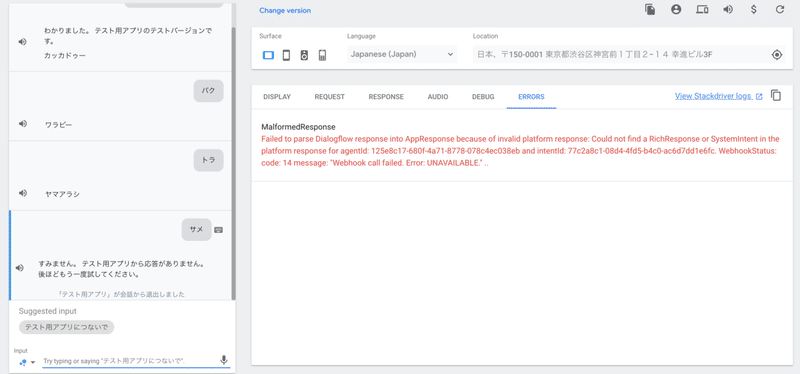
Task: Click the トラ user message bubble
Action: coord(208,160)
